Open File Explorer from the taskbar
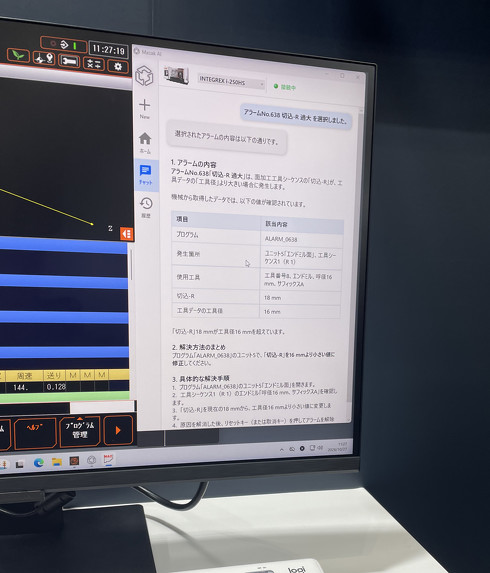490x573 pixels. click(57, 462)
